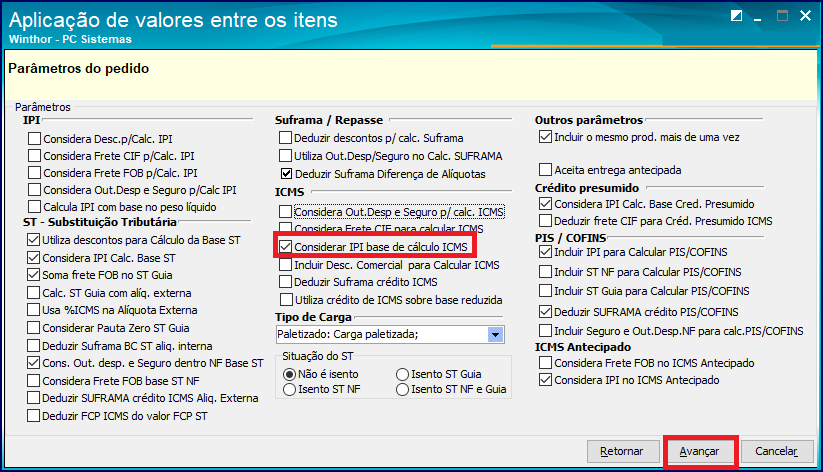
Task: Click the Suframa / Repasse section label
Action: pyautogui.click(x=329, y=120)
